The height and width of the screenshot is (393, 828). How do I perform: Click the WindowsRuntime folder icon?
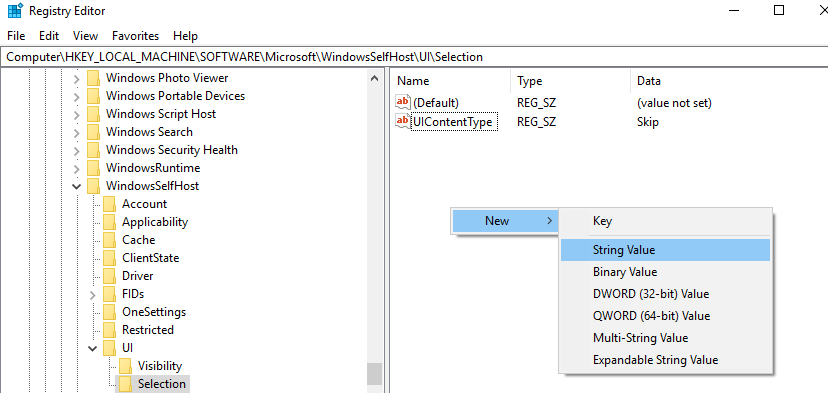point(93,168)
